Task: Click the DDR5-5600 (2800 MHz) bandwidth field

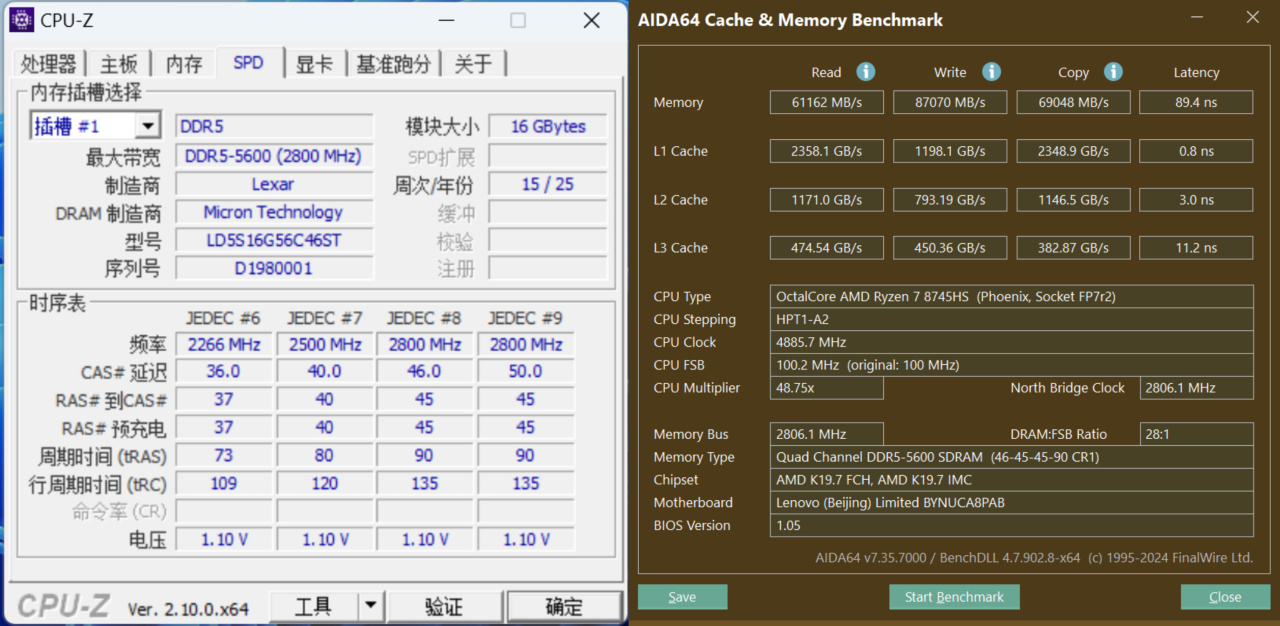Action: click(x=274, y=156)
